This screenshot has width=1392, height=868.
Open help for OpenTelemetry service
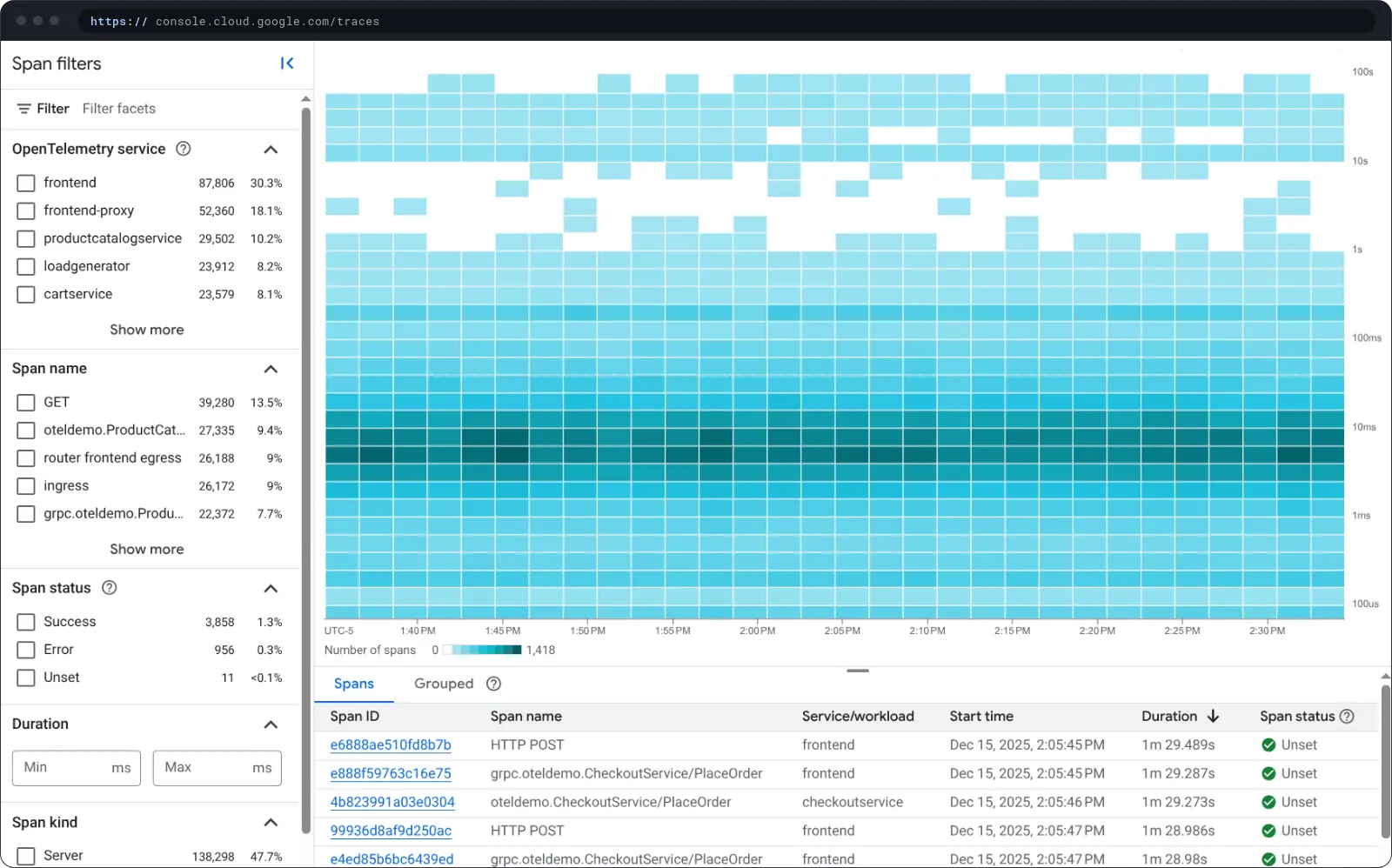click(x=184, y=149)
